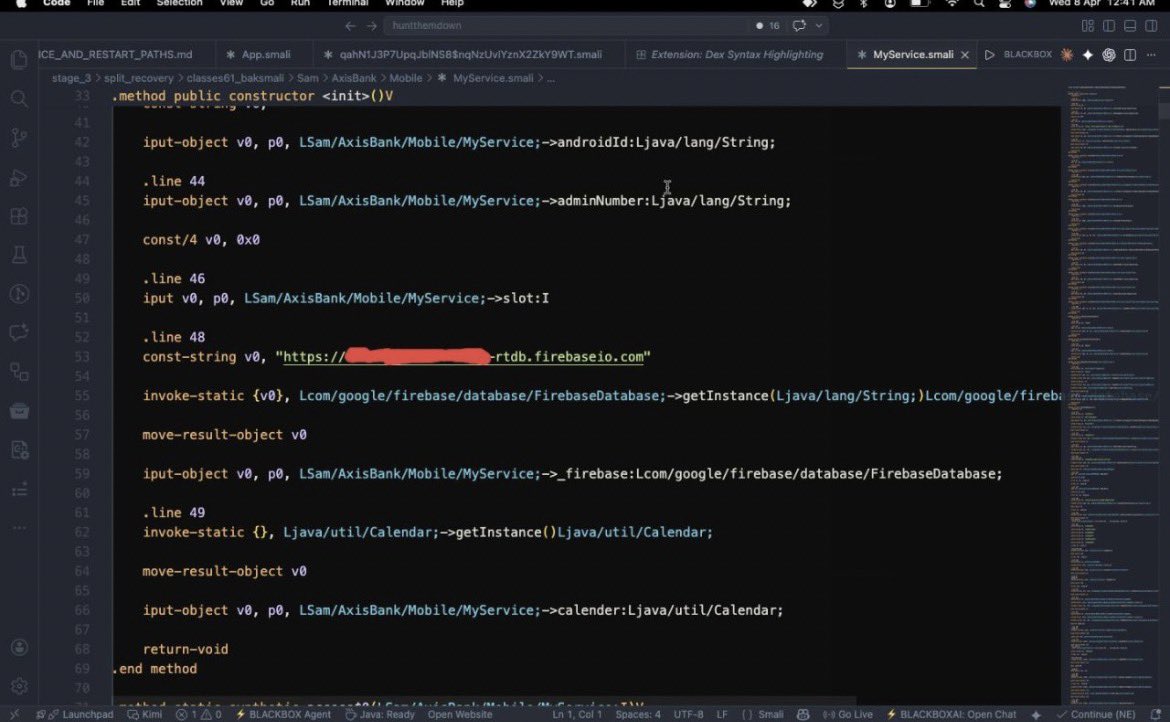Click the BLACKBOX button in editor toolbar
1170x722 pixels.
click(1027, 54)
